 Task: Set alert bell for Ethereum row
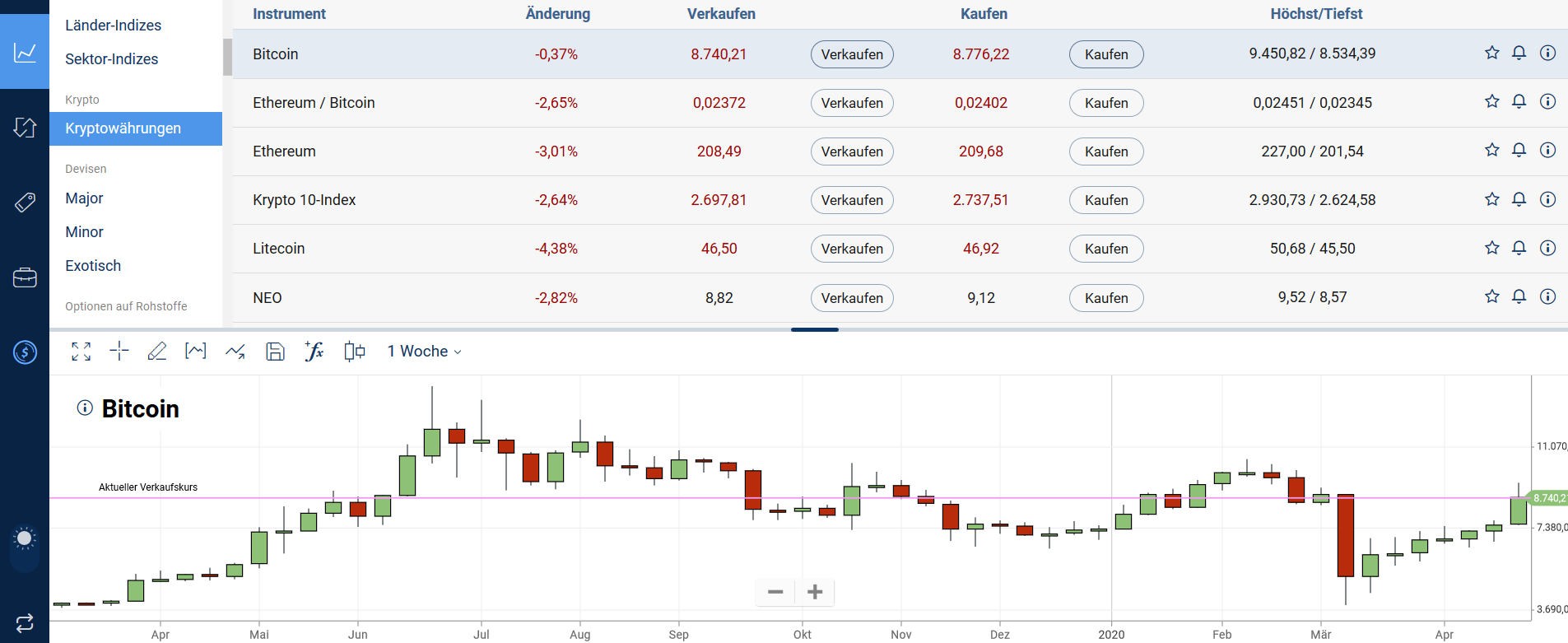coord(1519,150)
